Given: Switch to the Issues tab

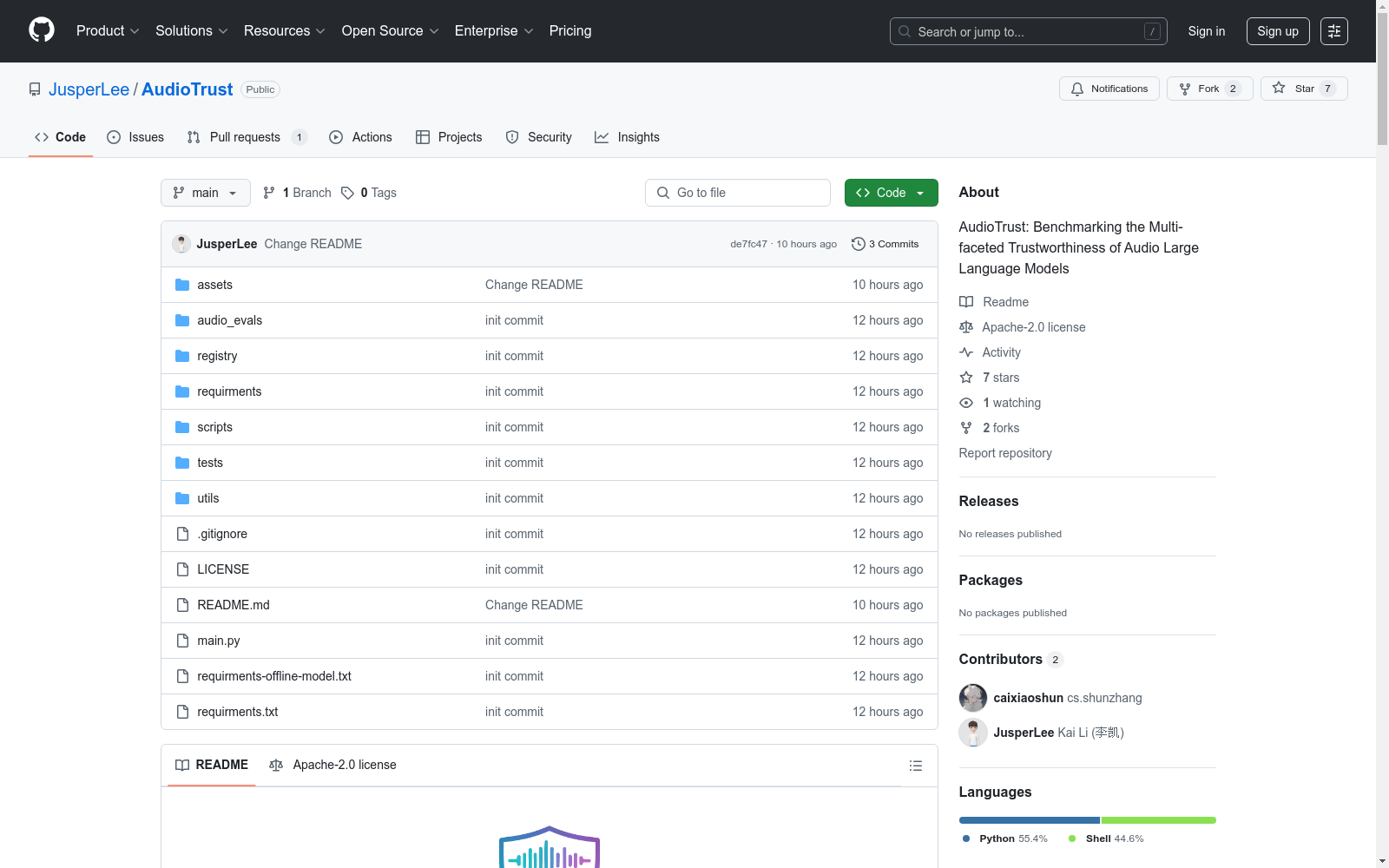Looking at the screenshot, I should point(135,137).
